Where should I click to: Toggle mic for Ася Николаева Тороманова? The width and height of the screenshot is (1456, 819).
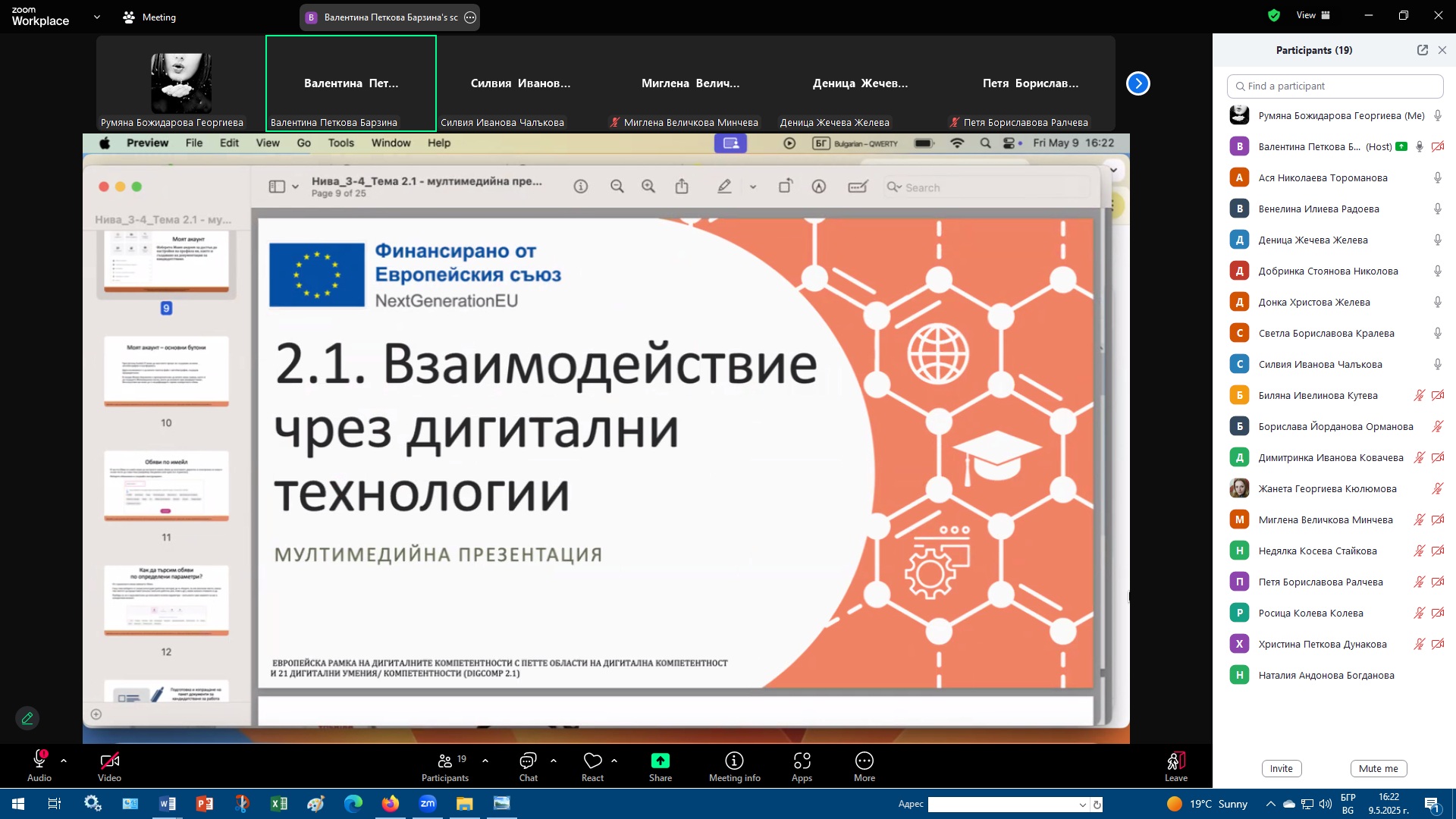coord(1437,177)
